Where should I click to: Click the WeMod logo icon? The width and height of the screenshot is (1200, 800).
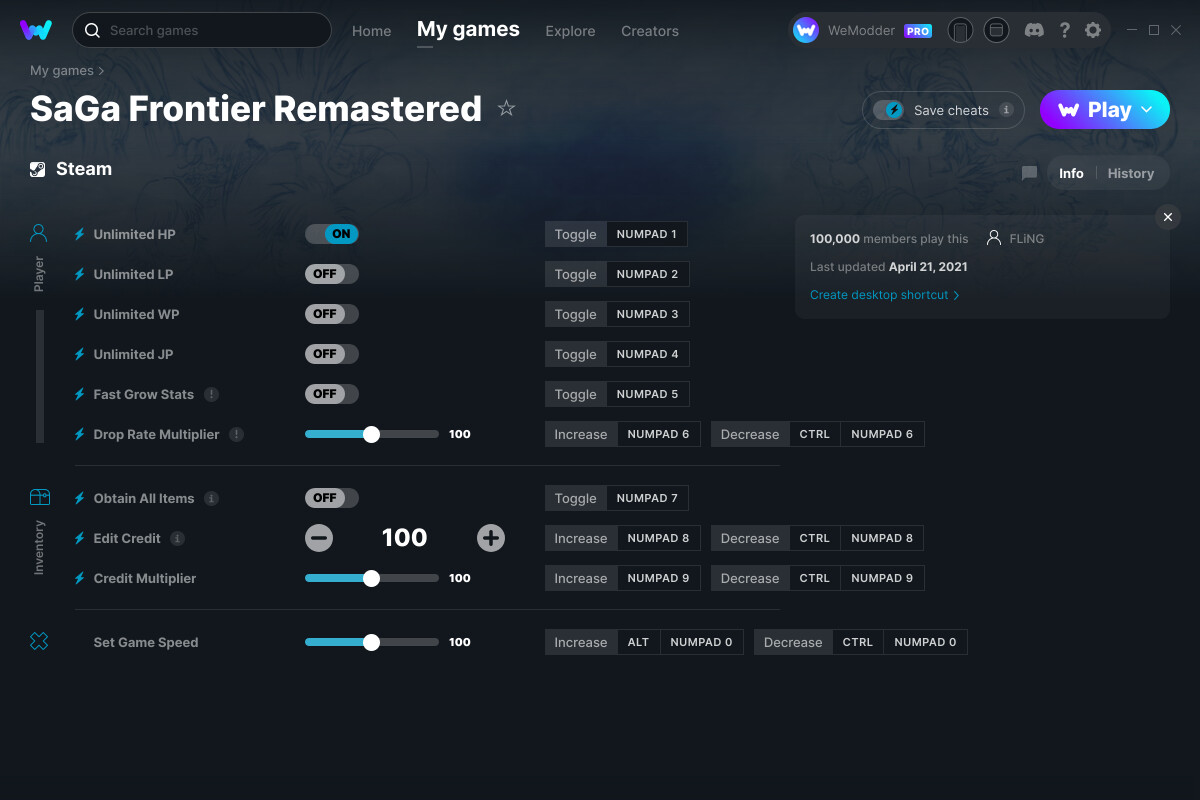point(36,30)
